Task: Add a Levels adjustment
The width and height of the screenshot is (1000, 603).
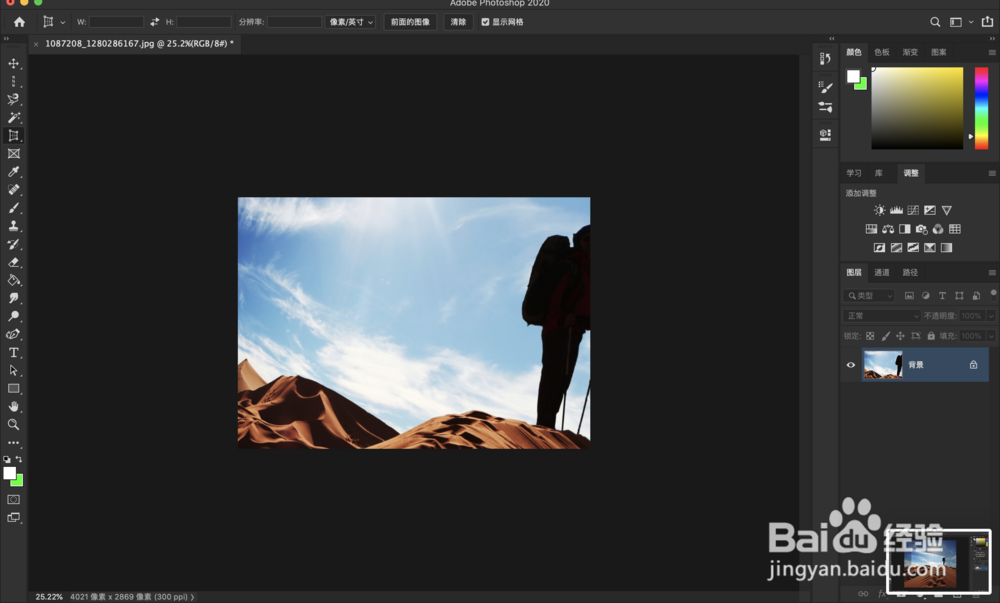Action: tap(896, 210)
